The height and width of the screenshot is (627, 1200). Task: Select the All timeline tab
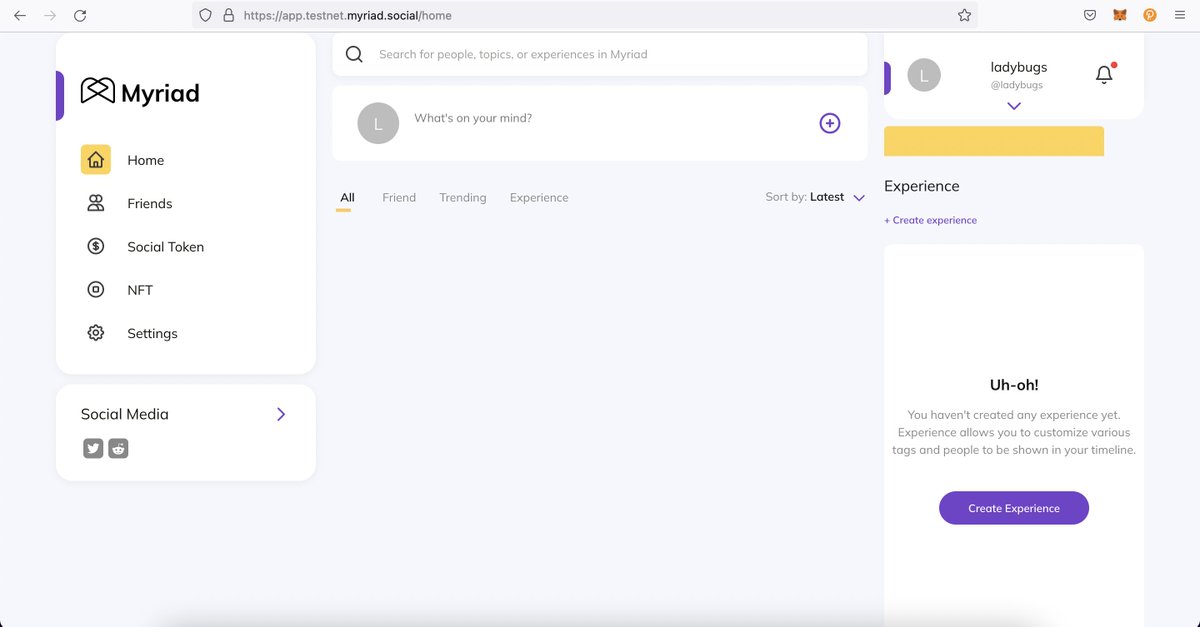pos(347,198)
